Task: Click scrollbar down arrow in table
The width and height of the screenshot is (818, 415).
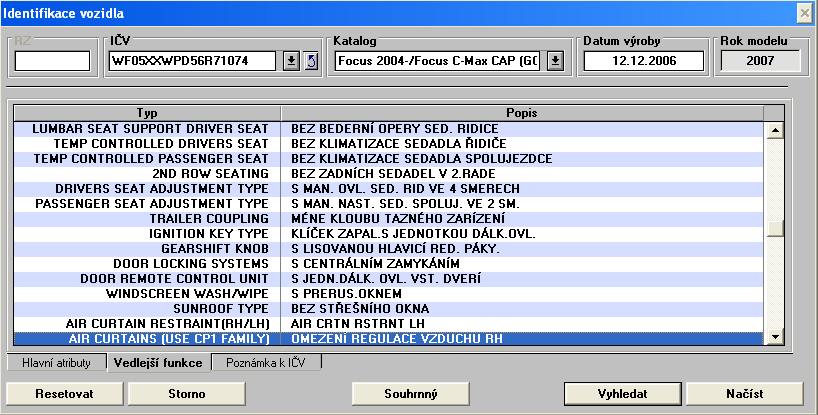Action: click(x=772, y=337)
